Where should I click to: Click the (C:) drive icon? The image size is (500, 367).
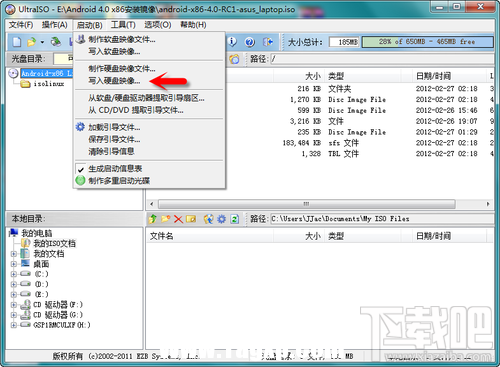coord(25,274)
